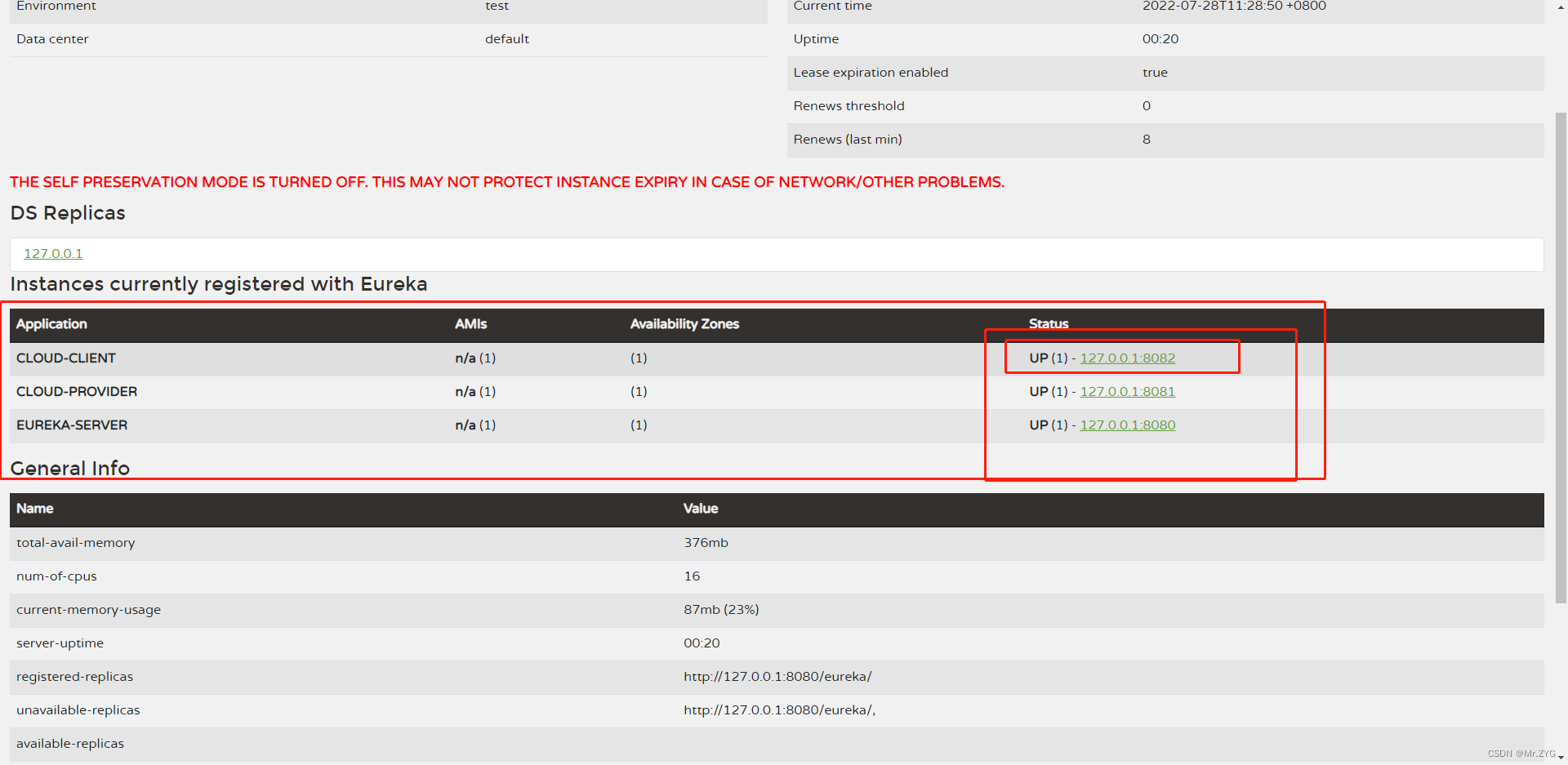Screen dimensions: 1568x765
Task: Click the default data center value
Action: [x=507, y=39]
